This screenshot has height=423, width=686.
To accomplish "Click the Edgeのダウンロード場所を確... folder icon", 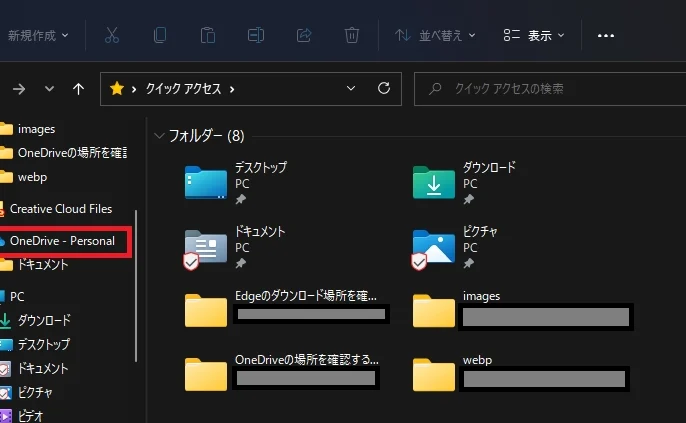I will [206, 311].
